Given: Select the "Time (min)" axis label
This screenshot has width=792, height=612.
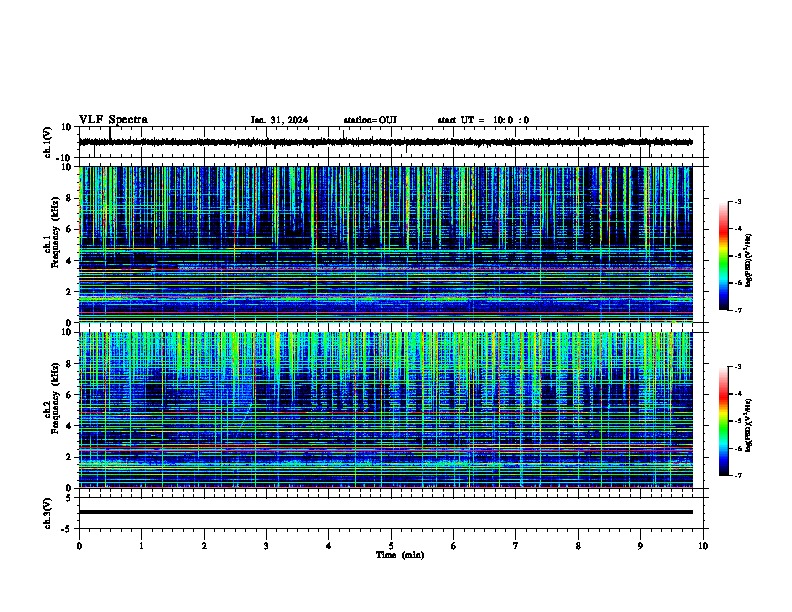Looking at the screenshot, I should coord(400,555).
